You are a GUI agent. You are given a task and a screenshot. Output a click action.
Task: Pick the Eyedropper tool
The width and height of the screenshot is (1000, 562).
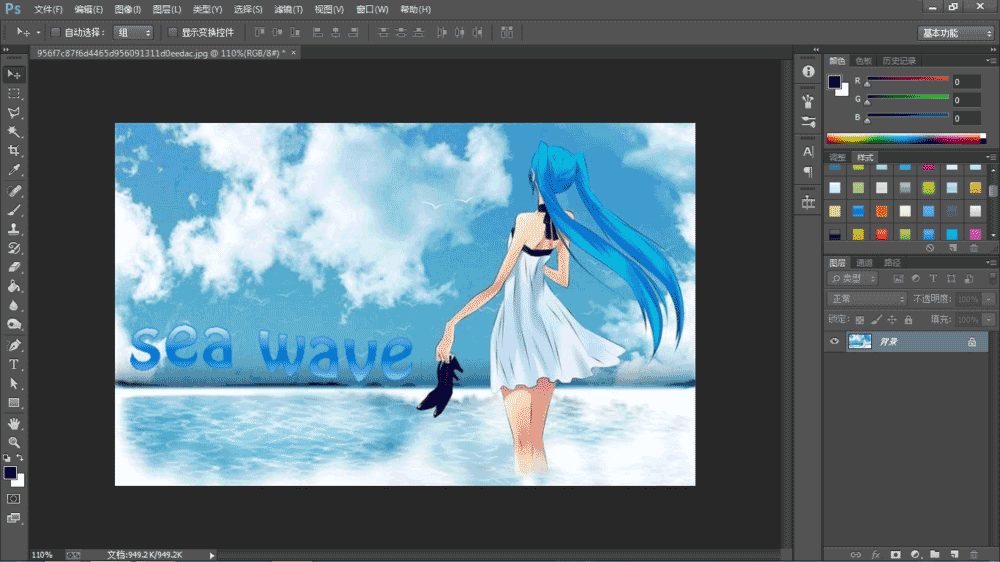(14, 171)
